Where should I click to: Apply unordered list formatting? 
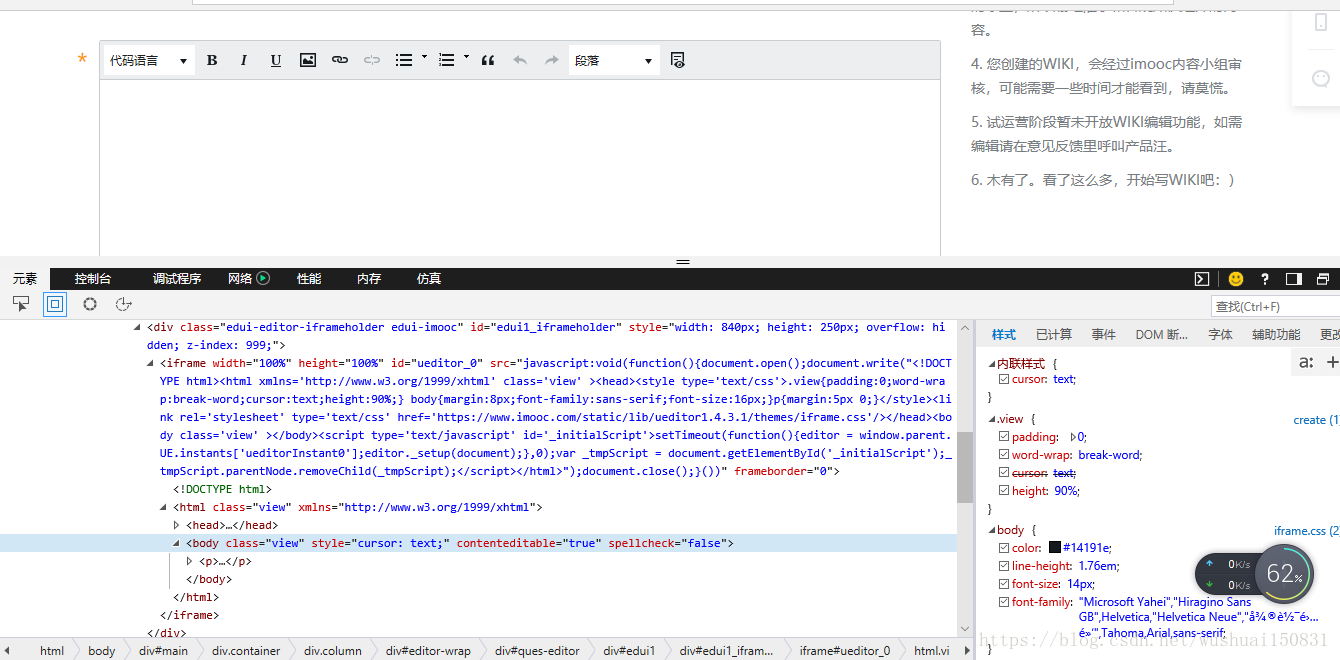tap(404, 61)
